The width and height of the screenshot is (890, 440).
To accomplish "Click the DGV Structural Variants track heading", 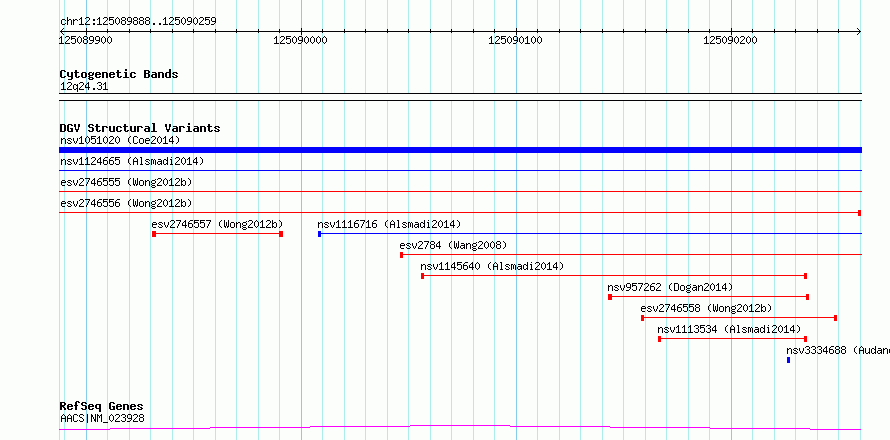I will tap(140, 128).
